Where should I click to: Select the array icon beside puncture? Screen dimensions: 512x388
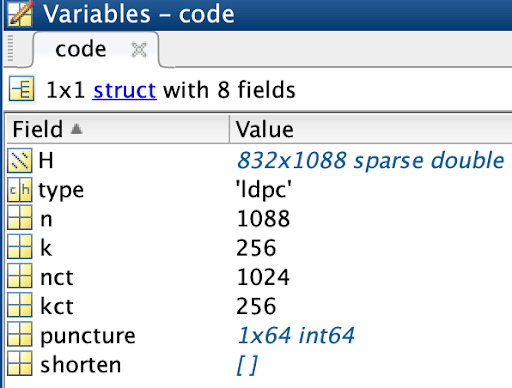[20, 335]
